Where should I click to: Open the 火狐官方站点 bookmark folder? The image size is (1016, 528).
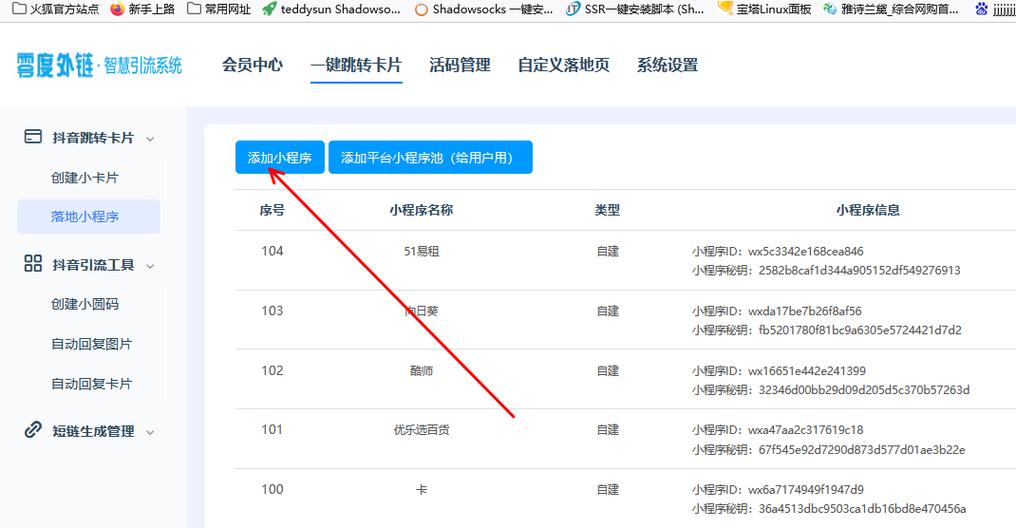[x=56, y=9]
